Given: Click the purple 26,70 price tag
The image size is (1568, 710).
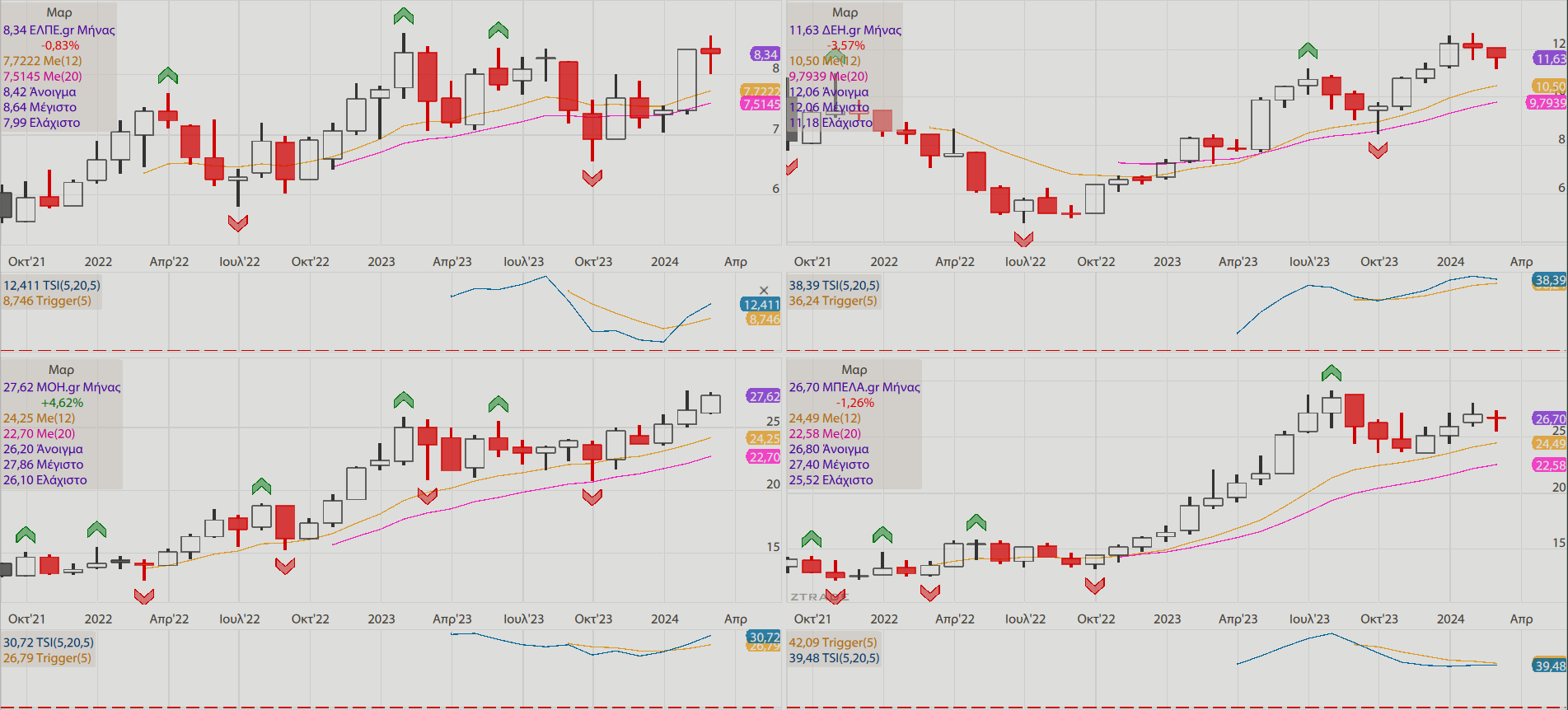Looking at the screenshot, I should click(x=1550, y=418).
